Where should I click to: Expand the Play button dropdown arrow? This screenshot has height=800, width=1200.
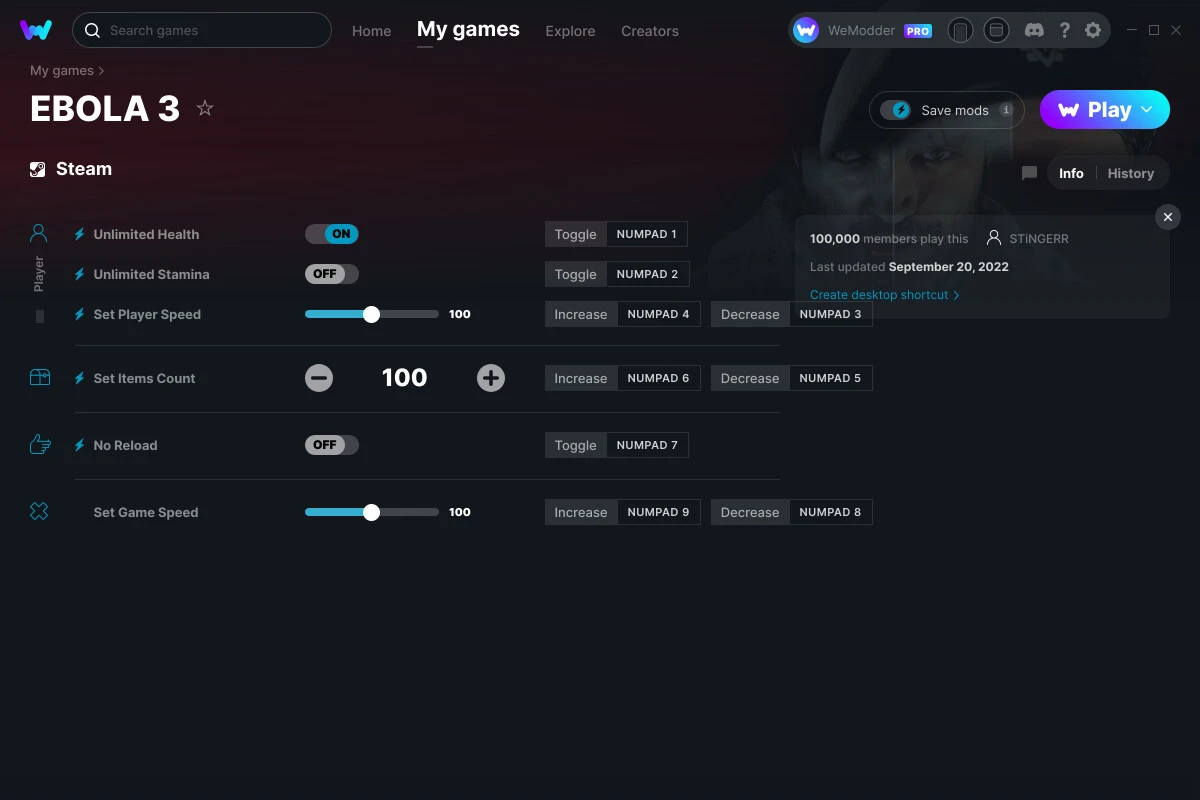click(1147, 110)
